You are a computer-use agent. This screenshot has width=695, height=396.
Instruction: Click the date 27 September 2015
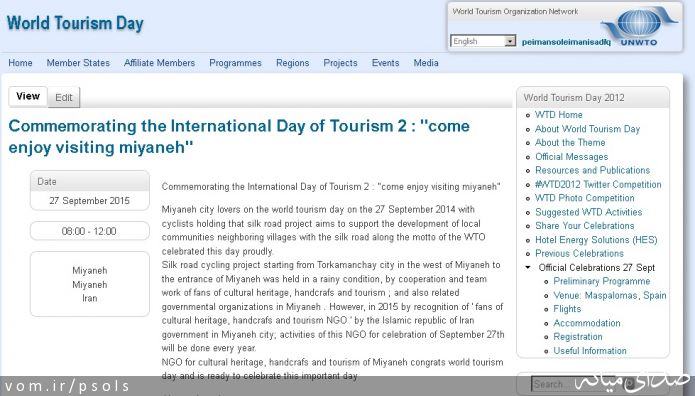90,200
